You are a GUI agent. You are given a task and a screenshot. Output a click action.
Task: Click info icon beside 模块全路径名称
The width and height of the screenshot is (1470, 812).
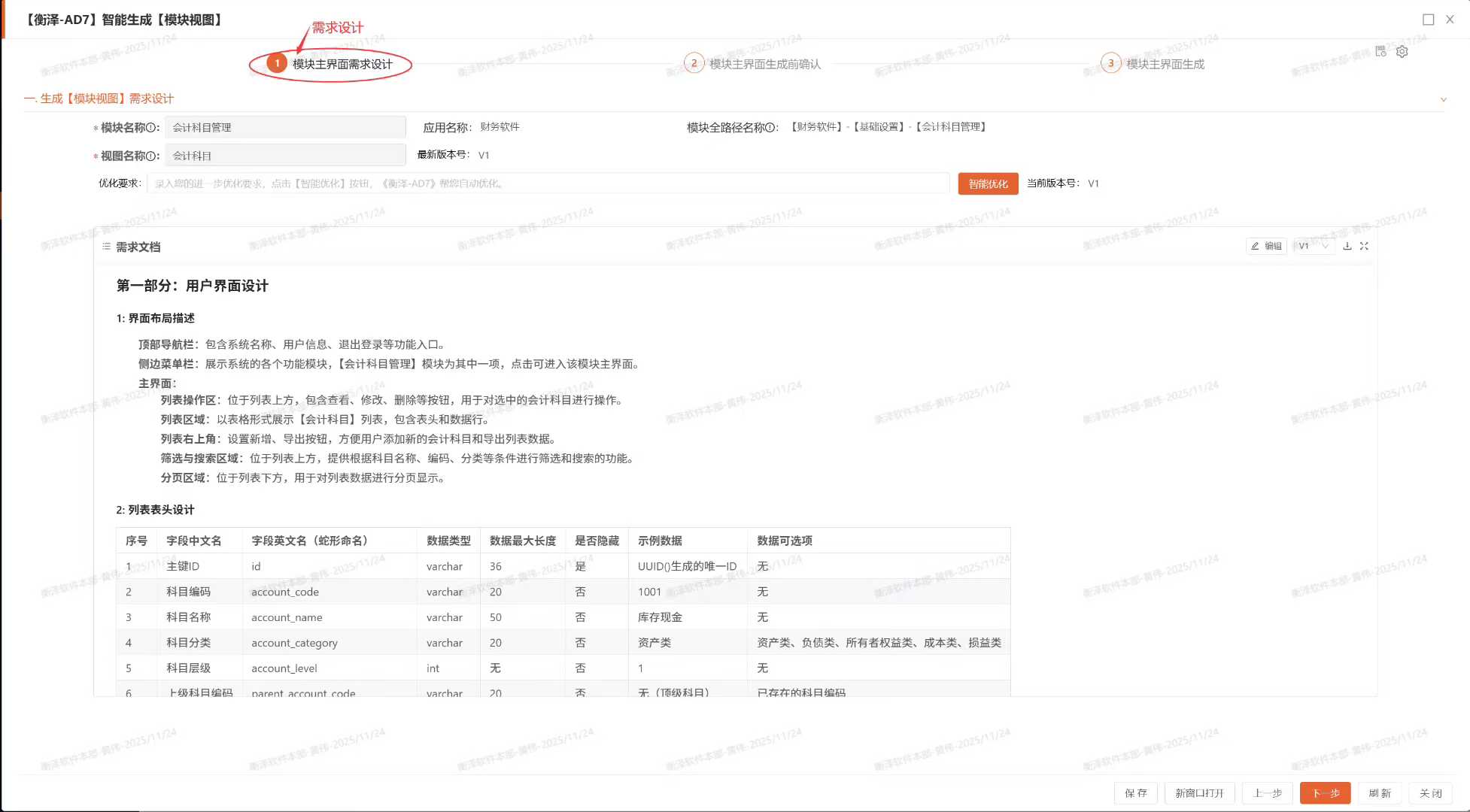[770, 128]
